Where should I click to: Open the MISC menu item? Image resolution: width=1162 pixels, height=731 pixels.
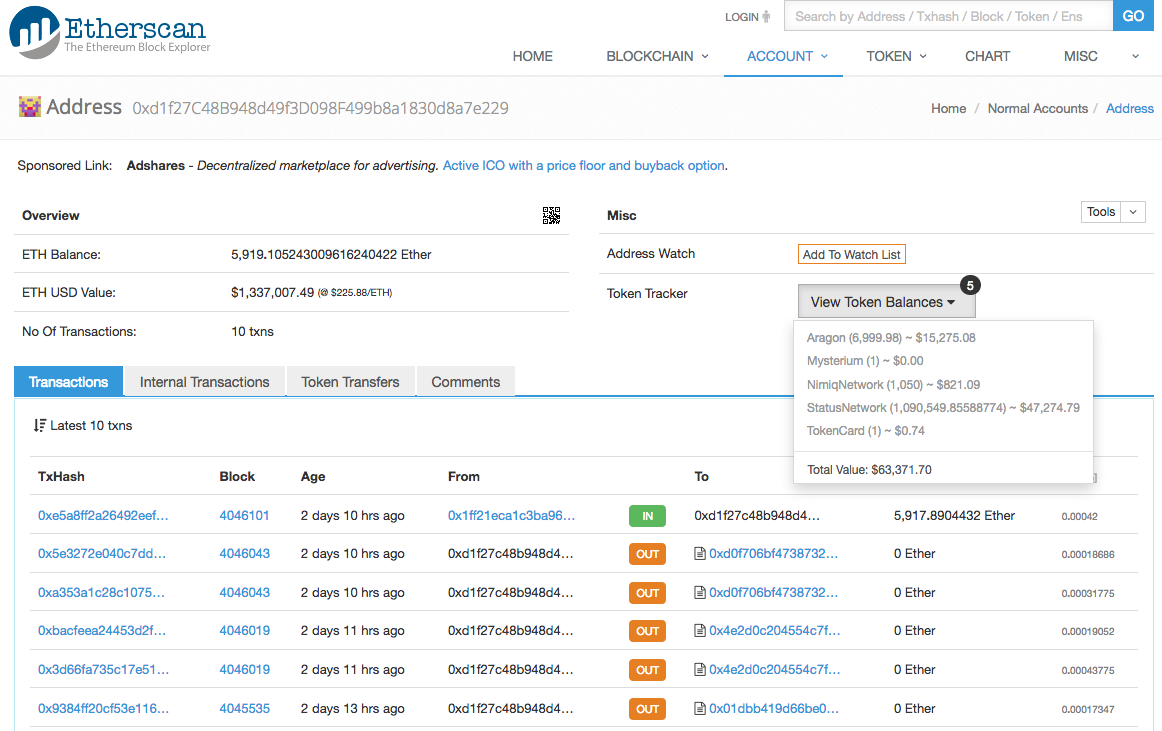click(x=1080, y=56)
